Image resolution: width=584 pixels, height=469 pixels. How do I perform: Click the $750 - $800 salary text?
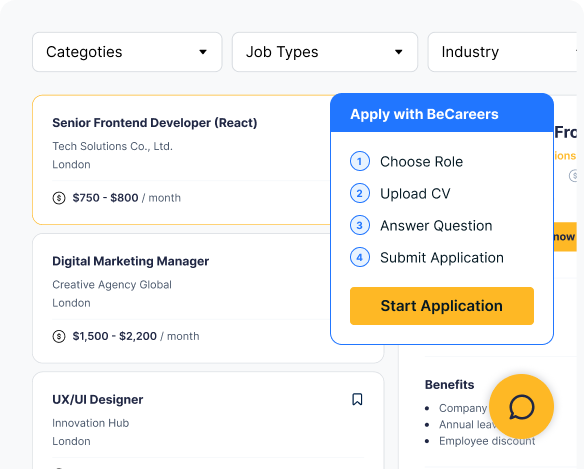(105, 198)
